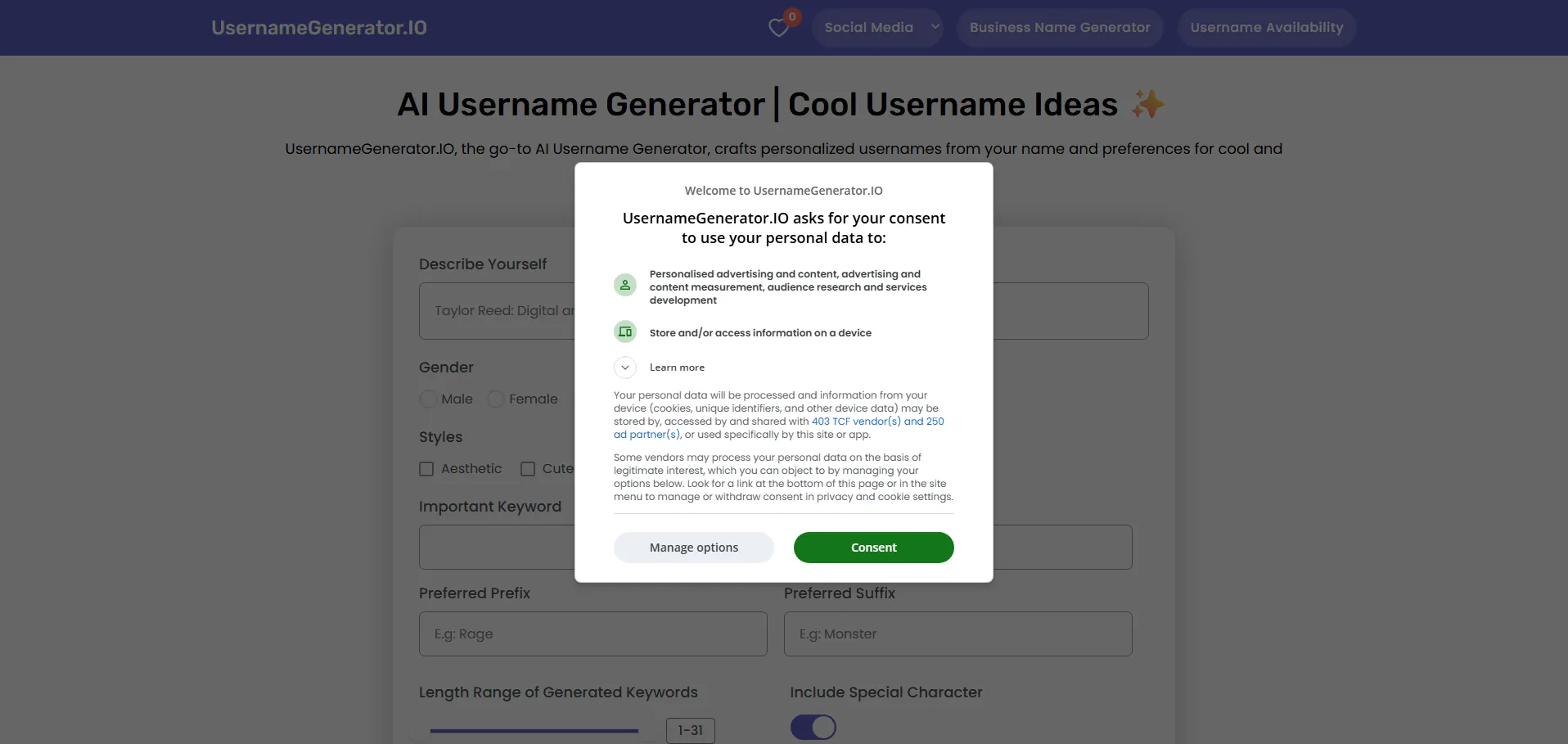Select the Female radio button
The height and width of the screenshot is (744, 1568).
tap(496, 399)
